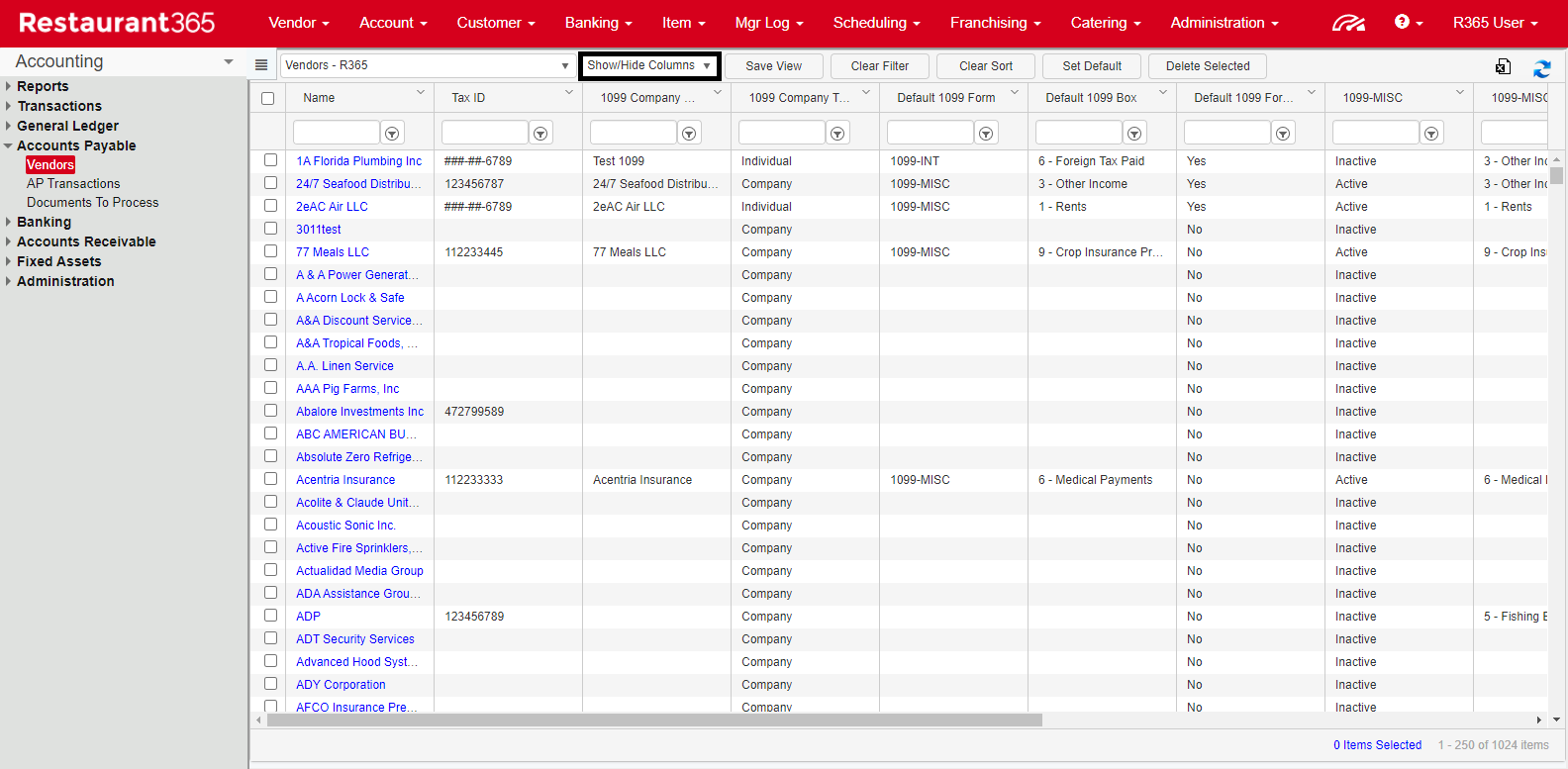Open the R365 speedometer dashboard icon
This screenshot has width=1568, height=769.
[x=1348, y=23]
